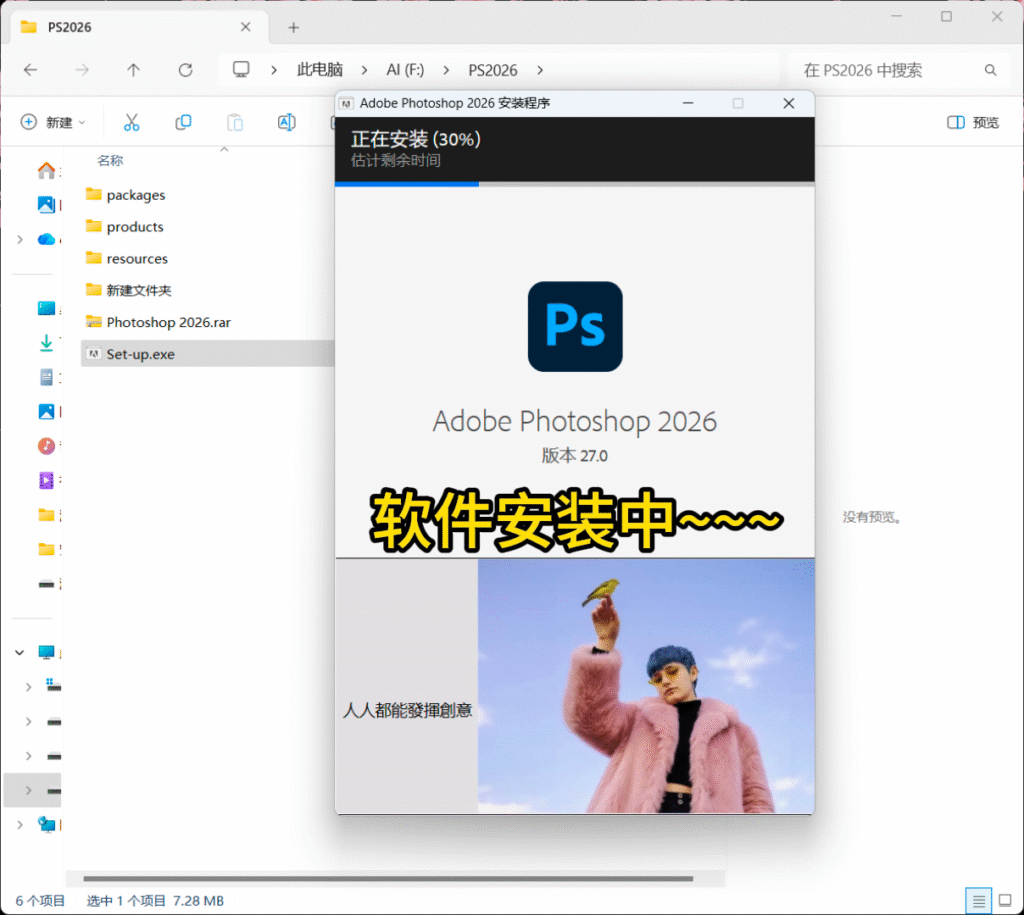Add a new Explorer tab
The width and height of the screenshot is (1024, 915).
pyautogui.click(x=293, y=27)
